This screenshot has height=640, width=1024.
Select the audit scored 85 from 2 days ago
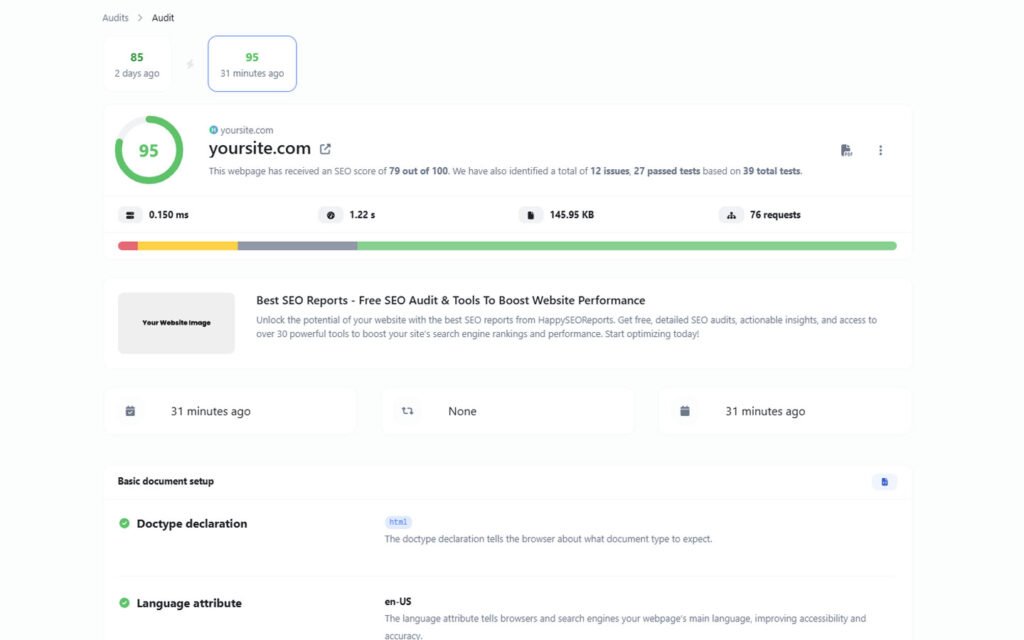pos(137,64)
